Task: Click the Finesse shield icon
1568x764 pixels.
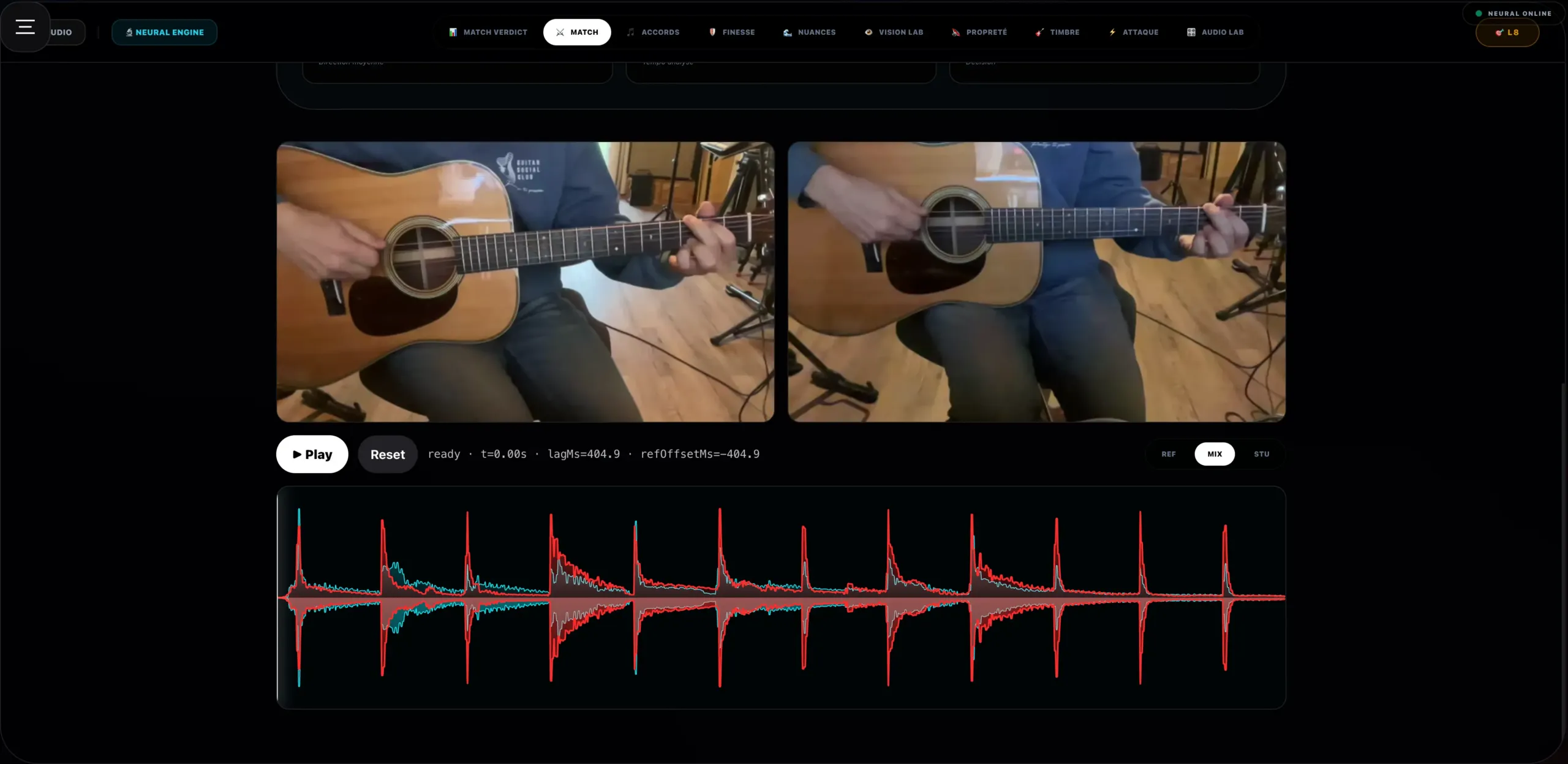Action: tap(712, 32)
